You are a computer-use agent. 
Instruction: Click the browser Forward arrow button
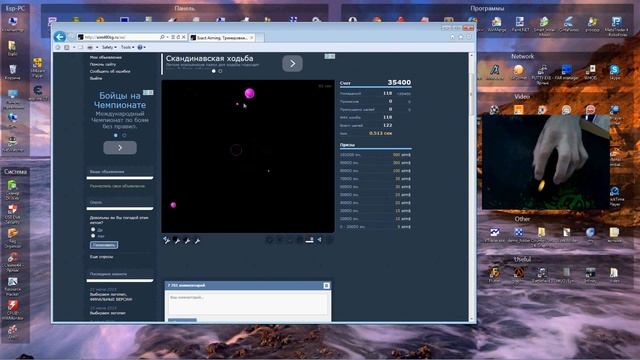pos(71,37)
